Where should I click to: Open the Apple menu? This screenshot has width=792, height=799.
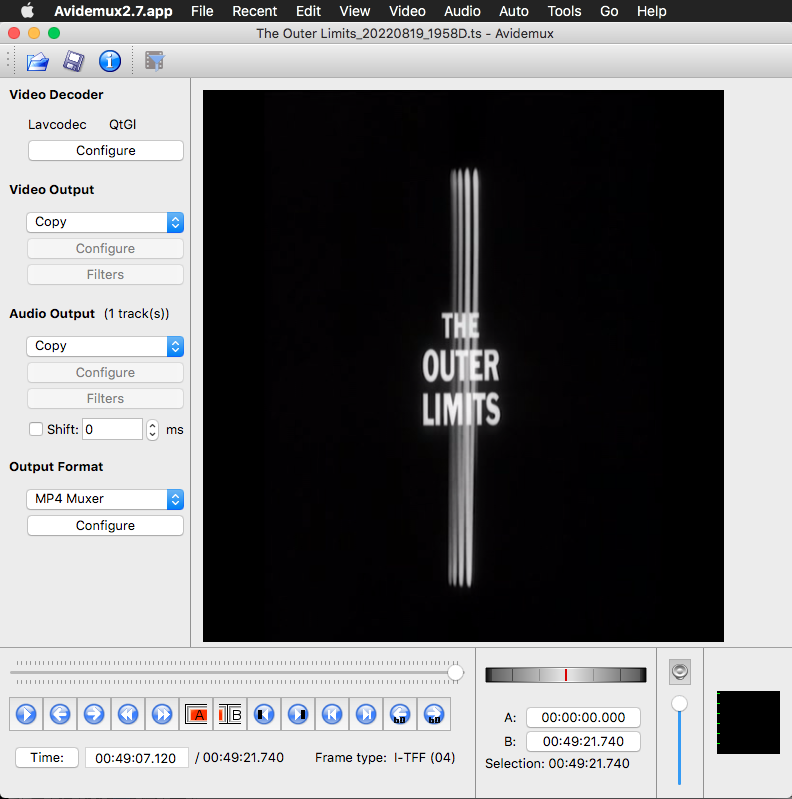click(x=27, y=11)
